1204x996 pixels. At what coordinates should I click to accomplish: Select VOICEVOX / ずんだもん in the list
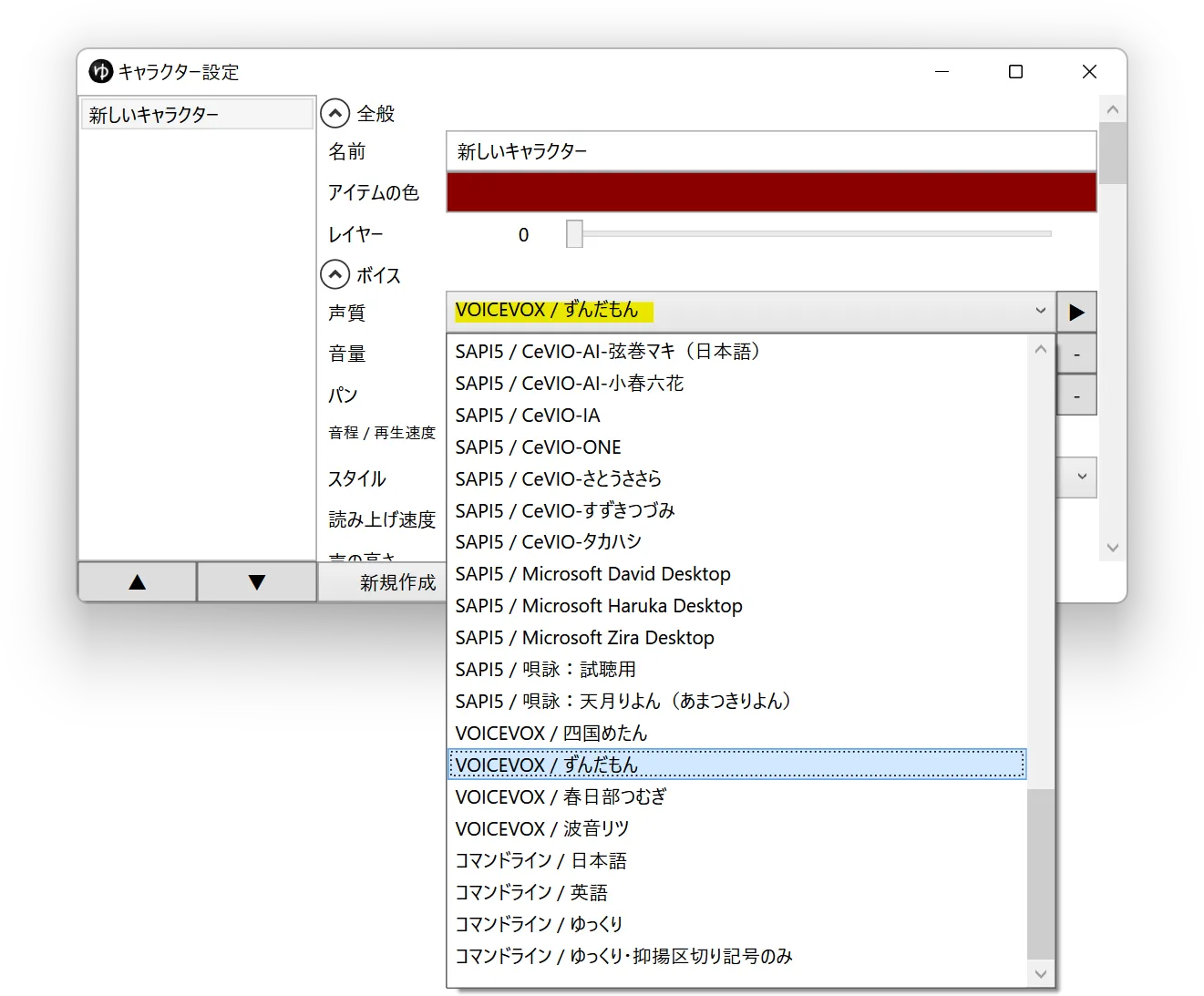736,765
